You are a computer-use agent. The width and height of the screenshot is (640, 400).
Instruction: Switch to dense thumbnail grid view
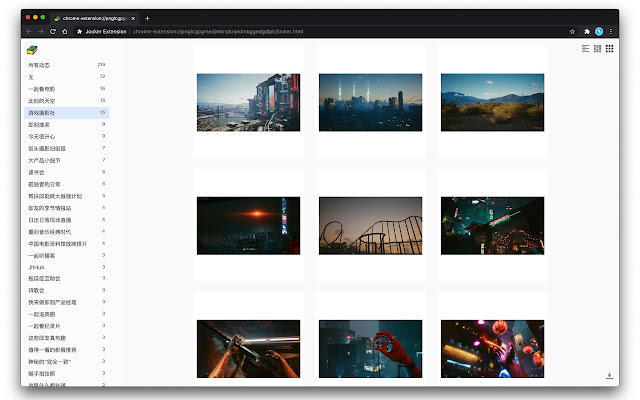pyautogui.click(x=609, y=49)
